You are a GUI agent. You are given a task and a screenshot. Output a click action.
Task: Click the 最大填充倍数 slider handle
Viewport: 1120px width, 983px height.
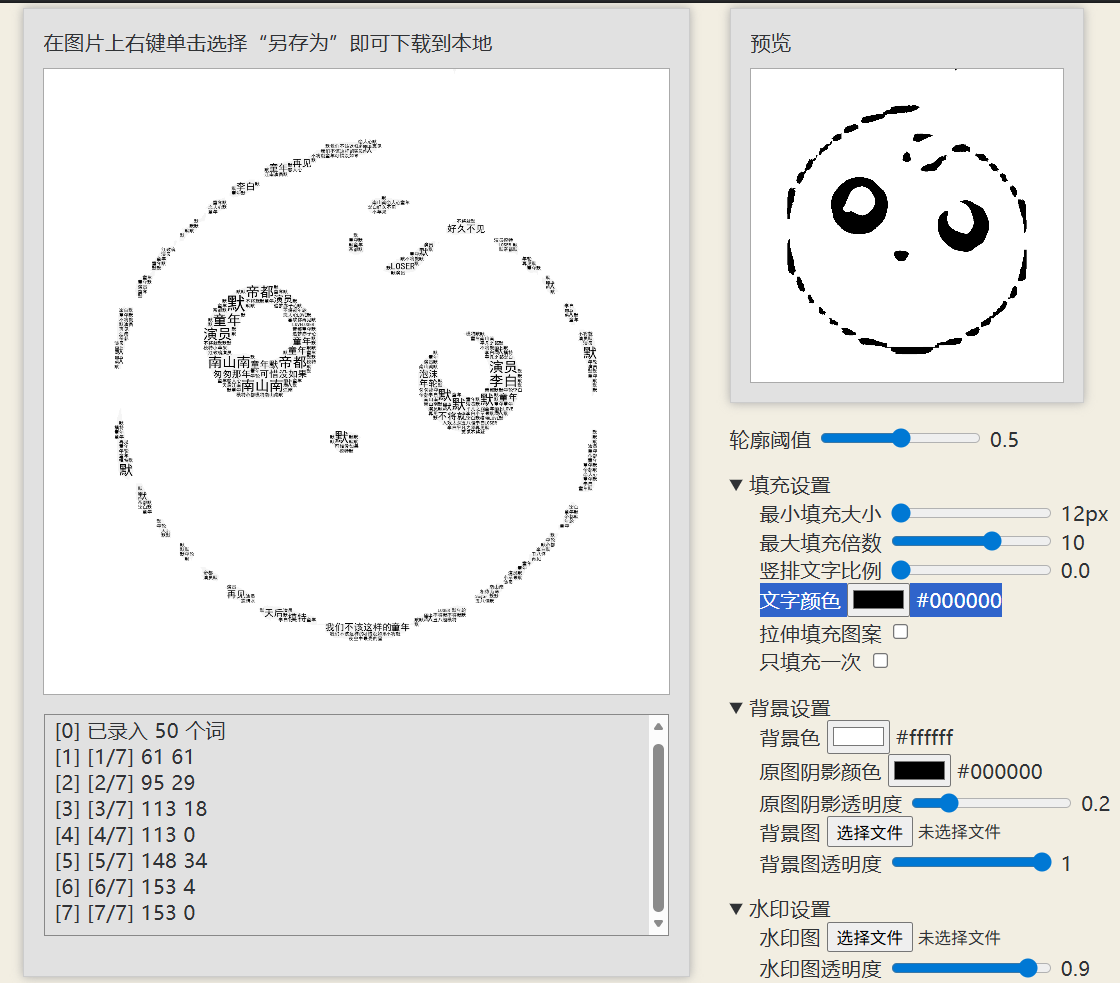(x=992, y=542)
